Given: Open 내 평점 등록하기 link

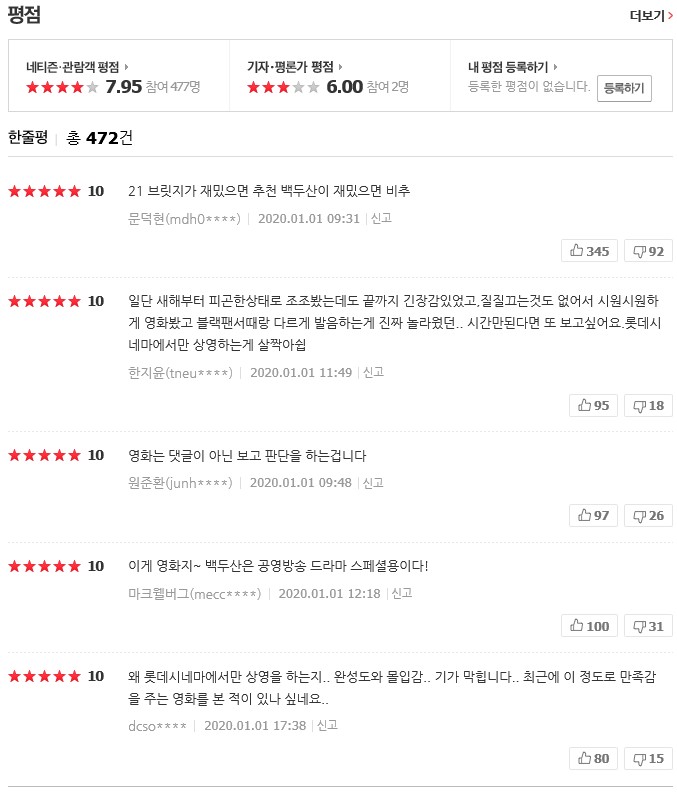Looking at the screenshot, I should coord(513,67).
